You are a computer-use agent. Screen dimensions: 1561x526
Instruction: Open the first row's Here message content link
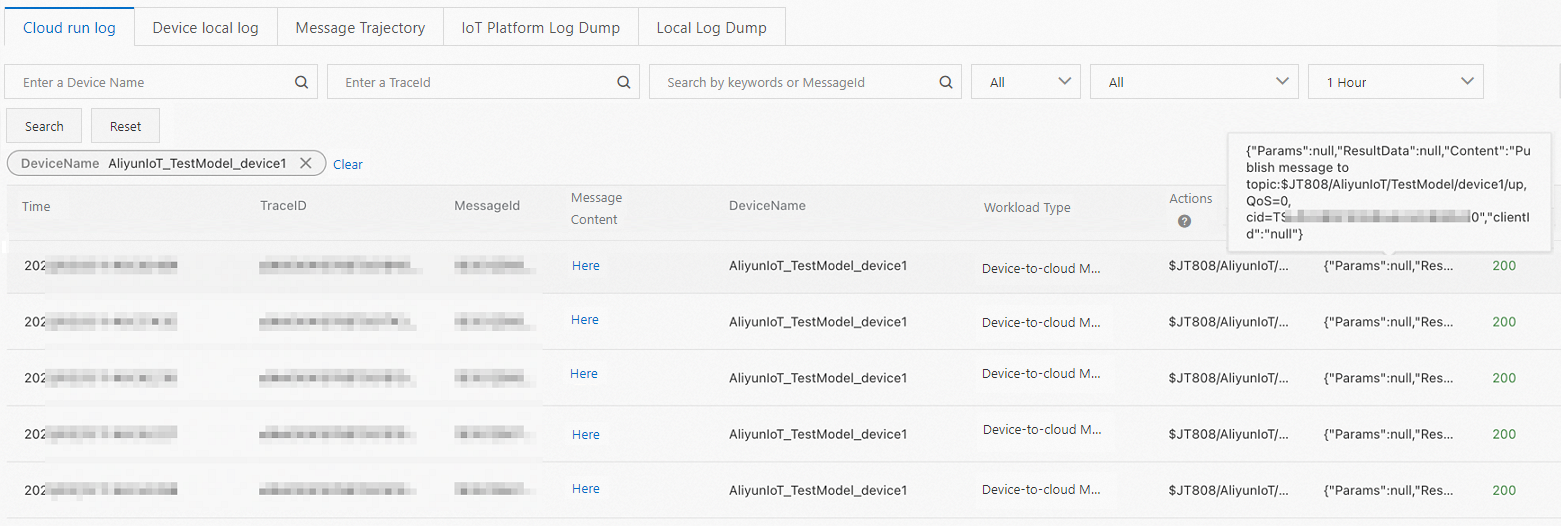pyautogui.click(x=585, y=266)
